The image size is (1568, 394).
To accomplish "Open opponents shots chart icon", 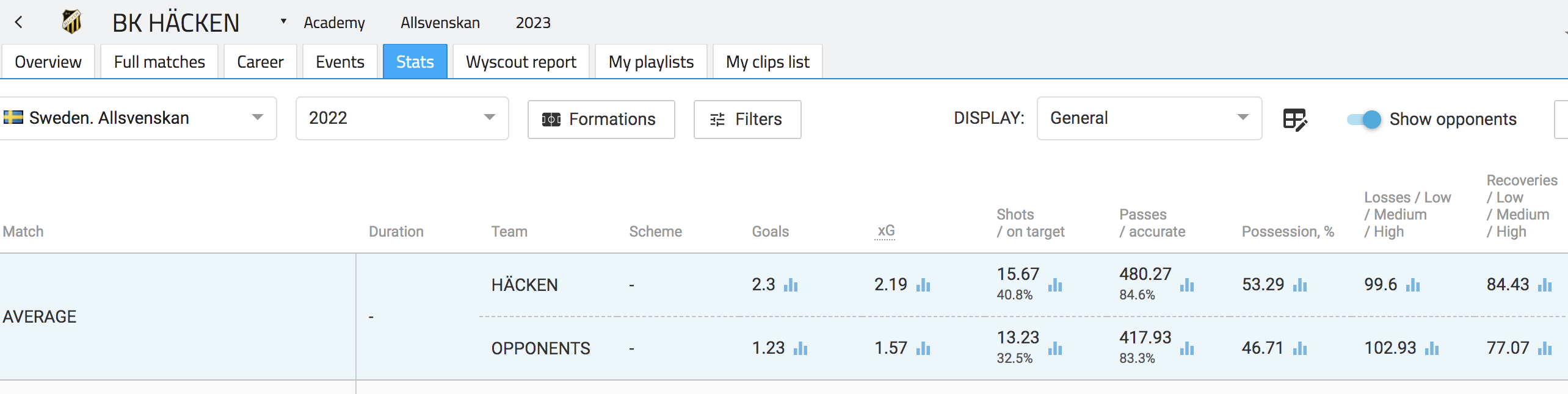I will [1054, 348].
